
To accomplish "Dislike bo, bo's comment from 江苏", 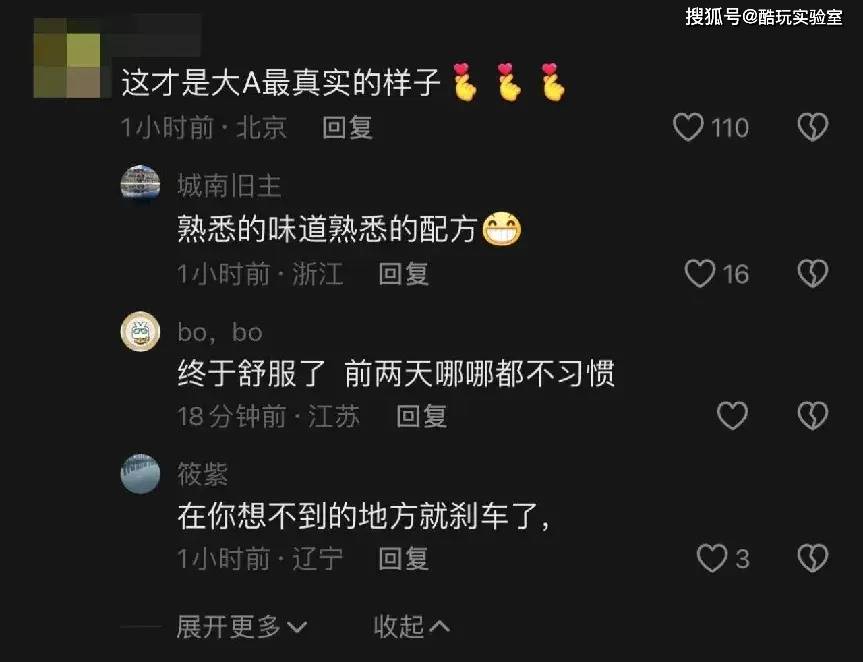I will [813, 415].
